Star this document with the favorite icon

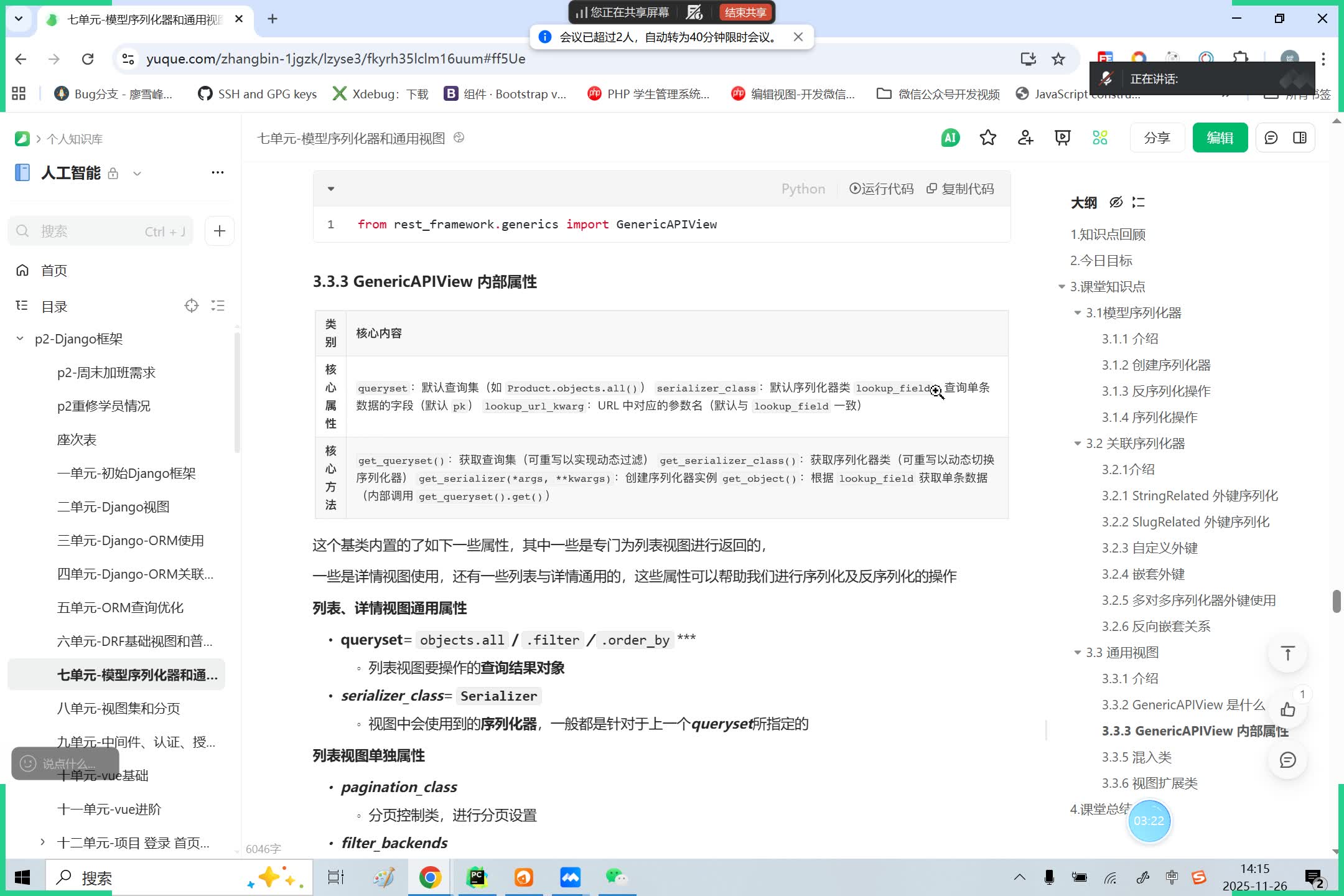[987, 138]
